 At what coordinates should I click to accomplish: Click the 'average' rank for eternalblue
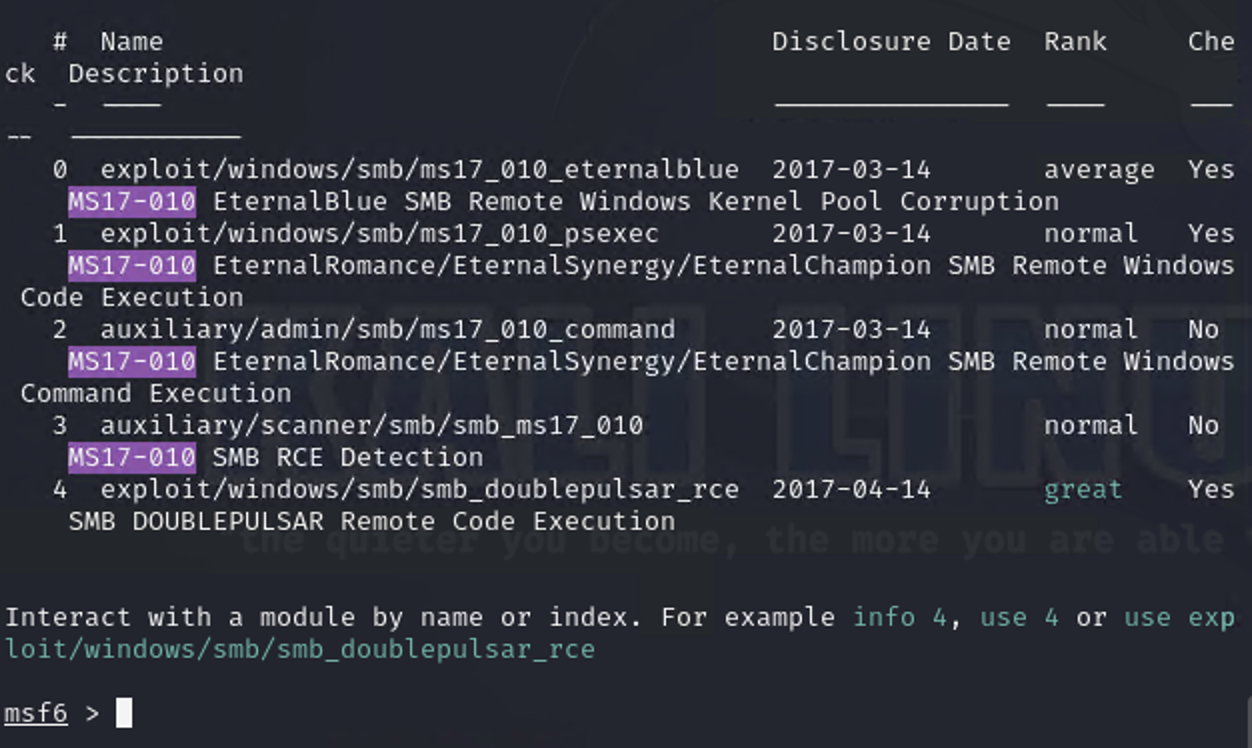point(1099,170)
